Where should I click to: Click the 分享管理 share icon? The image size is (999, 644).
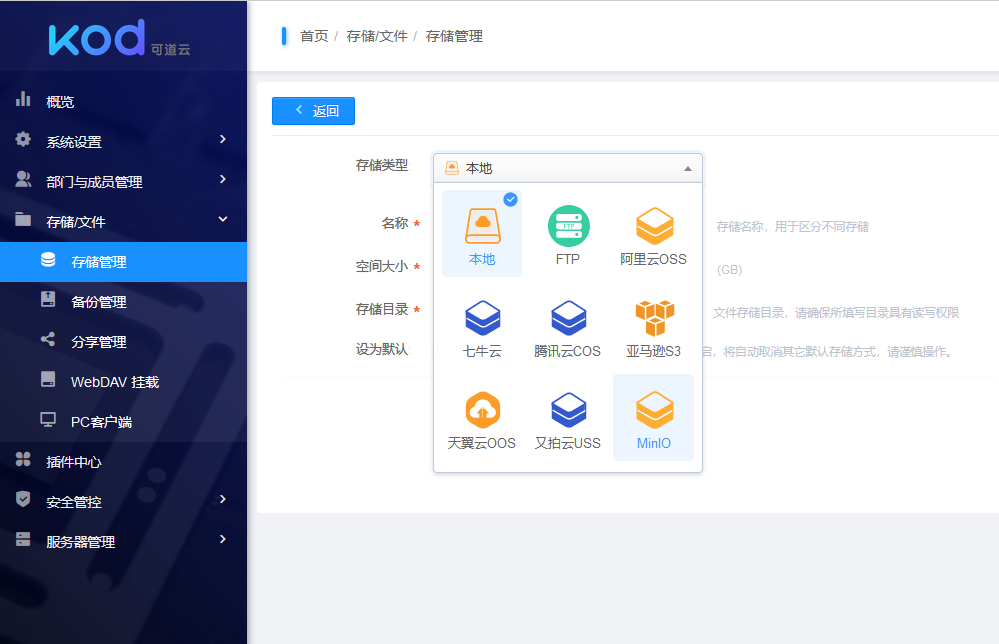point(48,340)
